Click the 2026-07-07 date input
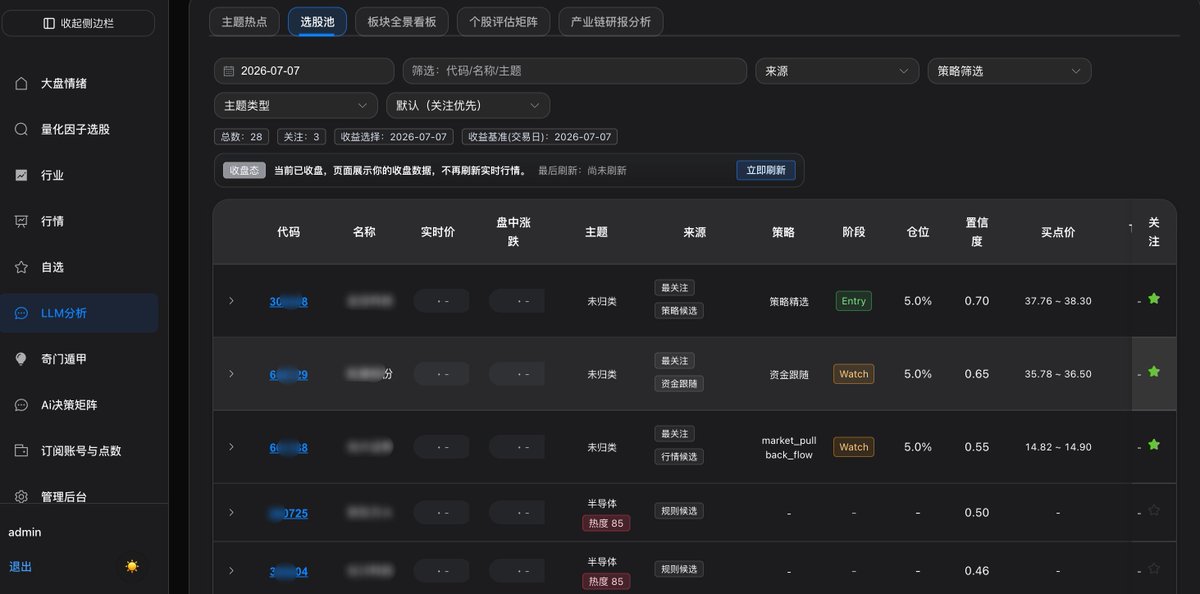 (x=304, y=71)
